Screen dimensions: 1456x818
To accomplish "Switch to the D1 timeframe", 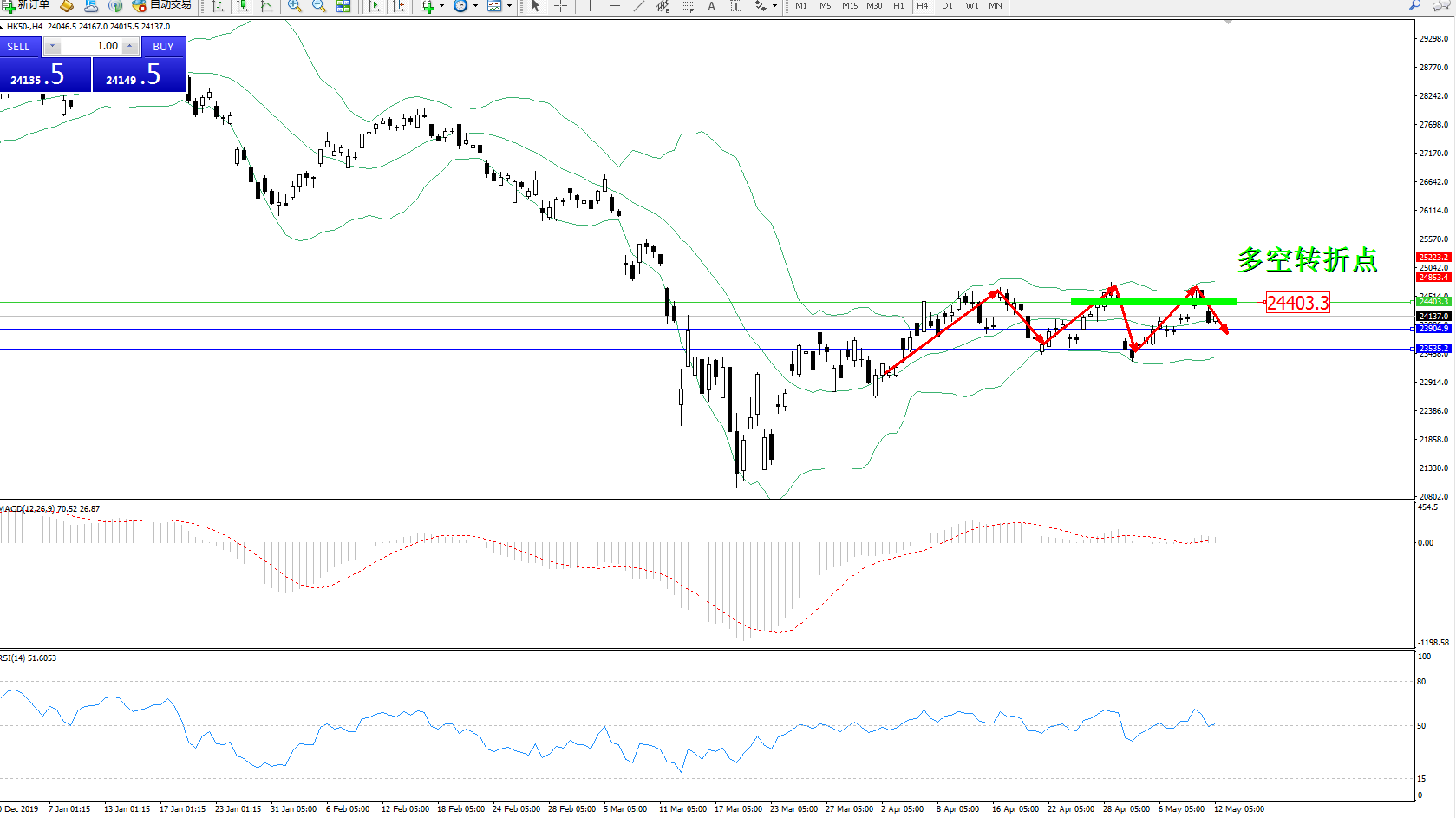I will tap(947, 6).
